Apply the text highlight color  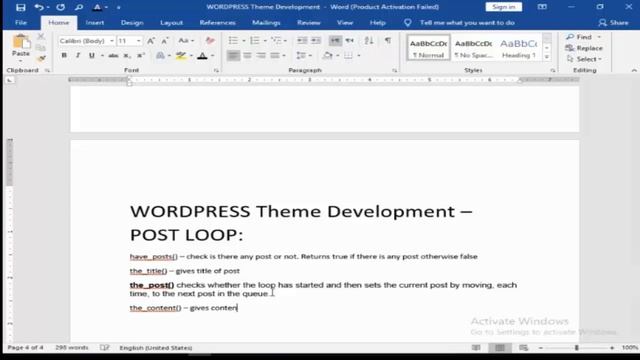[x=181, y=56]
